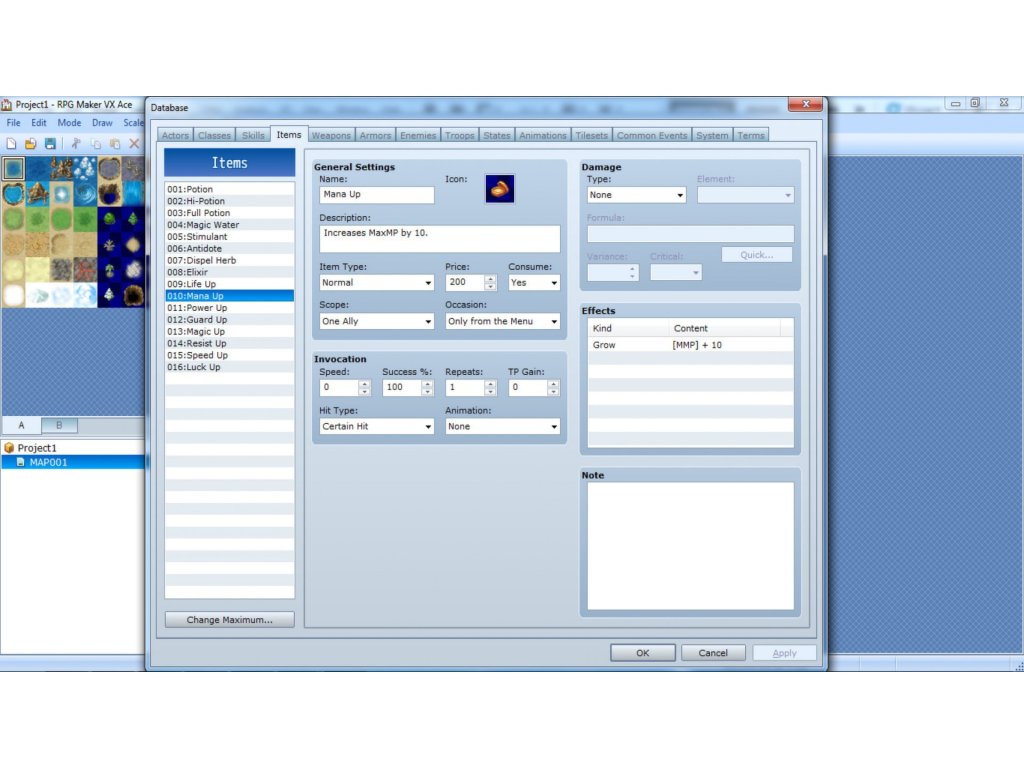Click the Name field containing Mana Up
The image size is (1024, 768).
(x=377, y=195)
